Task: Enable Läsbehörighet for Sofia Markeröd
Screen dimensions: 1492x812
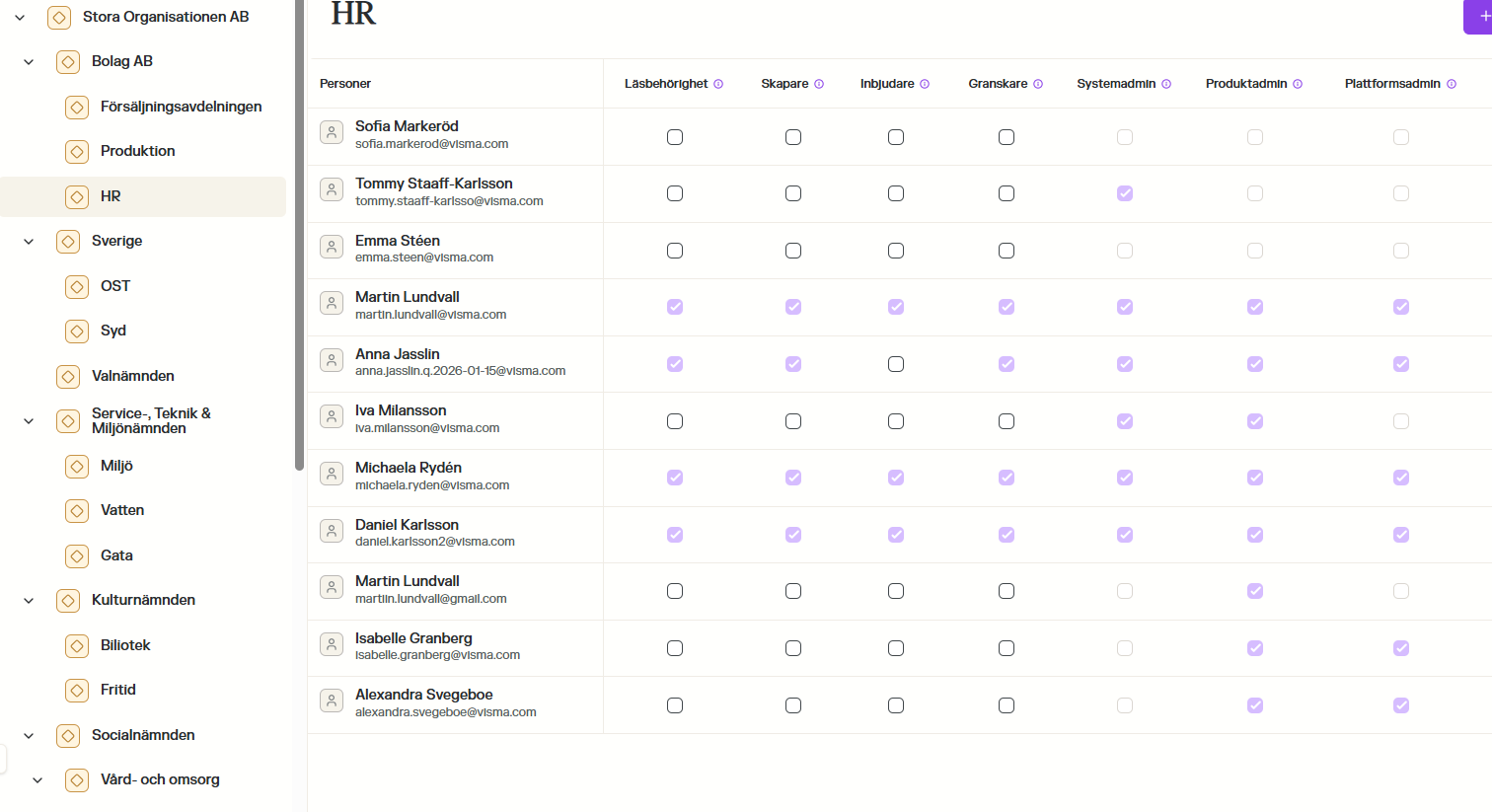Action: pyautogui.click(x=675, y=137)
